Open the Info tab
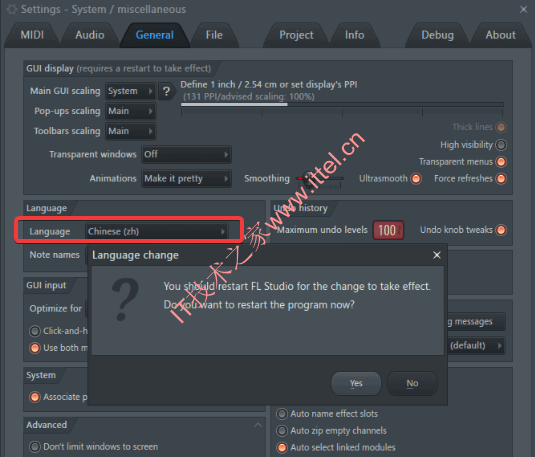The image size is (535, 457). tap(355, 35)
